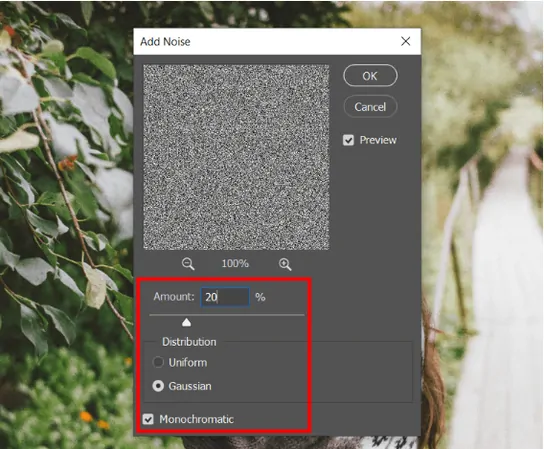Click the Amount label
This screenshot has height=449, width=544.
point(174,297)
